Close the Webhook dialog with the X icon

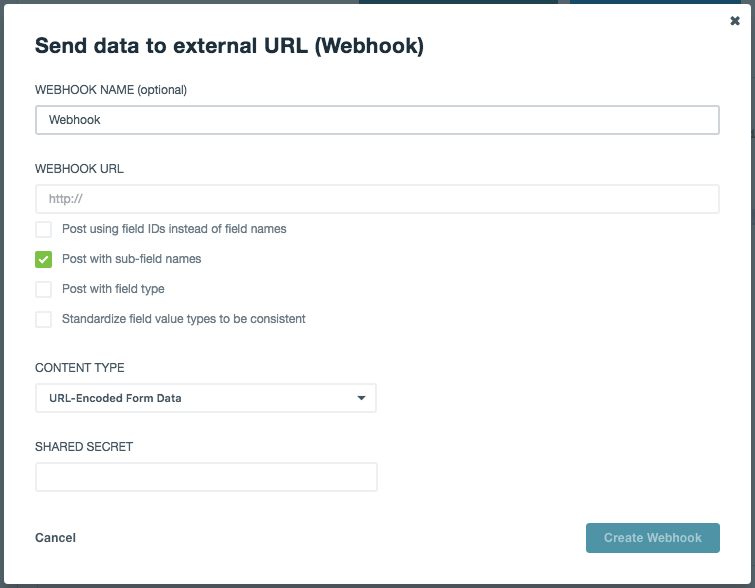[735, 21]
